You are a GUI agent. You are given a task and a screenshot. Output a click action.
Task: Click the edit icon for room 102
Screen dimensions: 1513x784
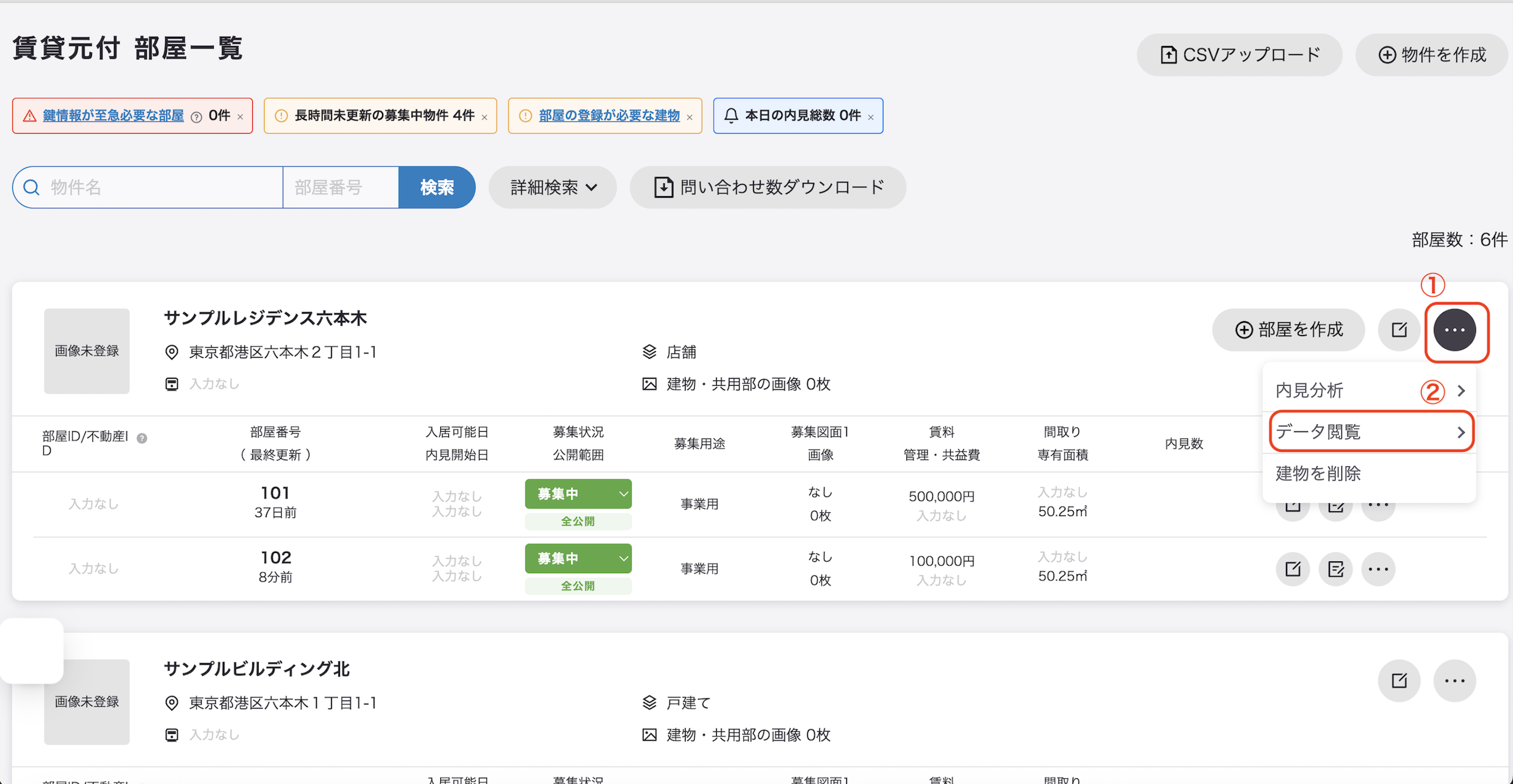[1293, 569]
